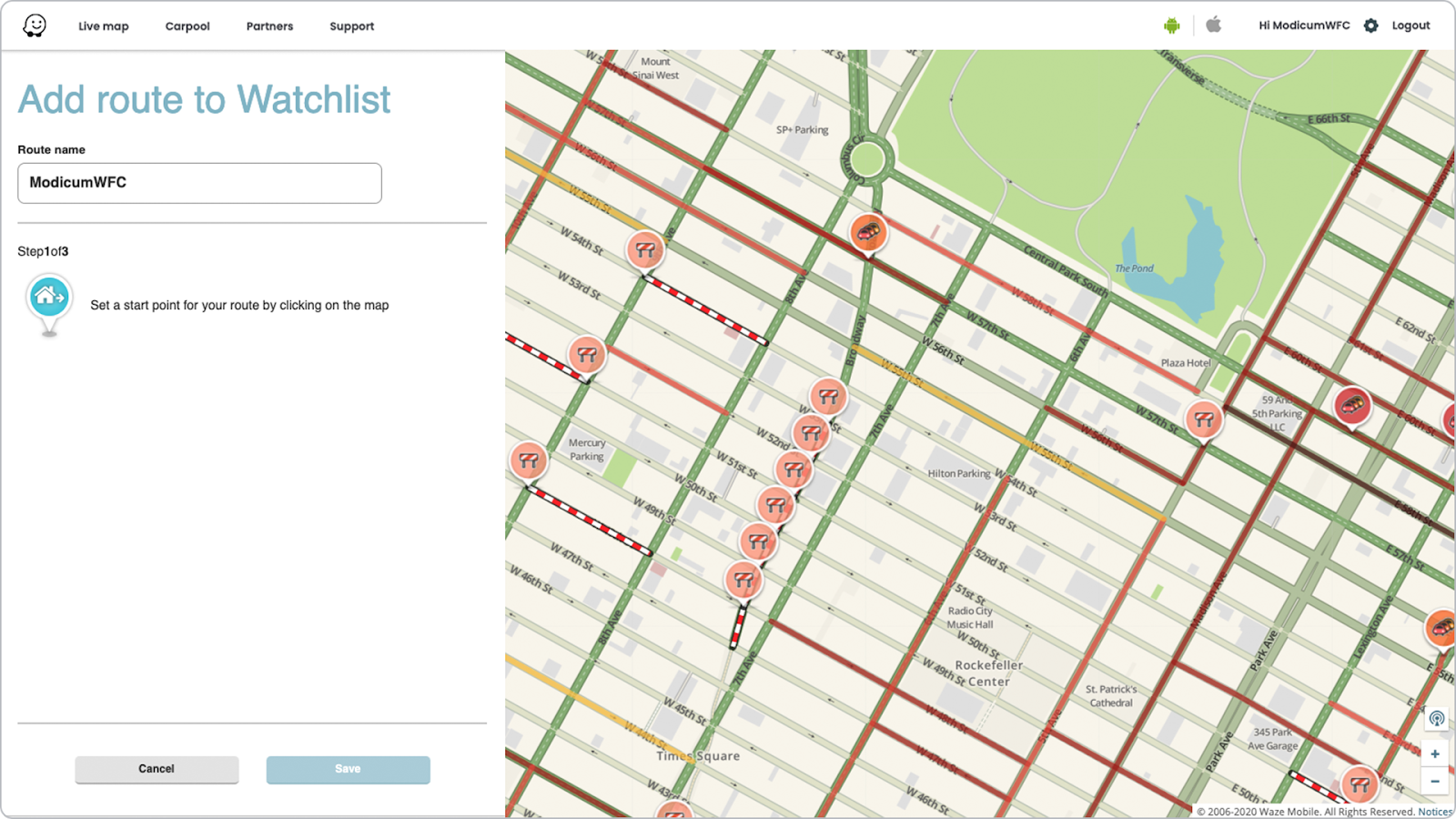This screenshot has height=819, width=1456.
Task: Open the Carpool menu
Action: click(x=187, y=26)
